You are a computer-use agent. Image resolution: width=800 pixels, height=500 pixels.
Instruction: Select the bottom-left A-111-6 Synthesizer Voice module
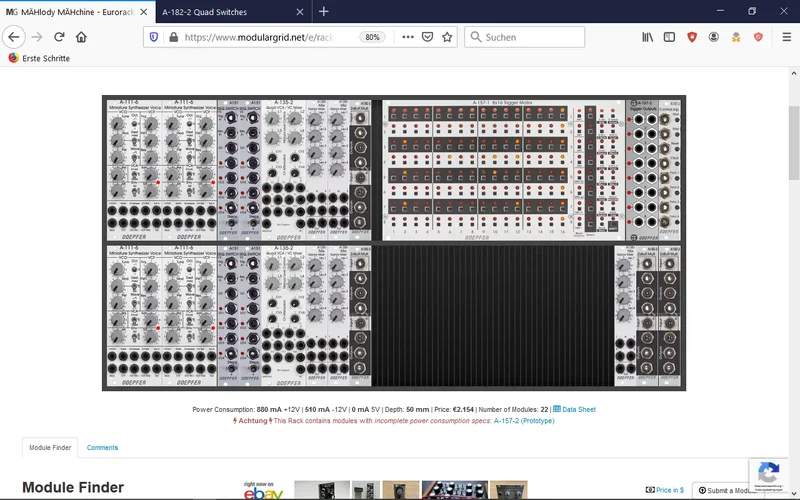[x=134, y=316]
